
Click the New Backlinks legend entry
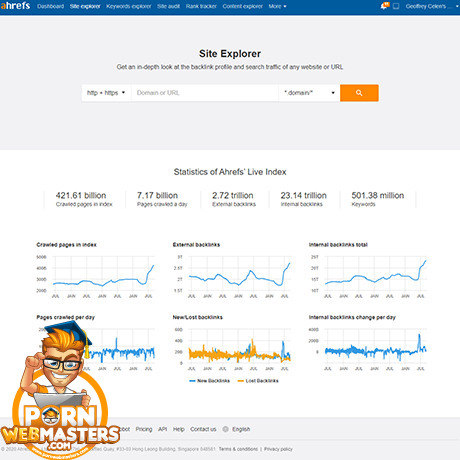click(209, 381)
